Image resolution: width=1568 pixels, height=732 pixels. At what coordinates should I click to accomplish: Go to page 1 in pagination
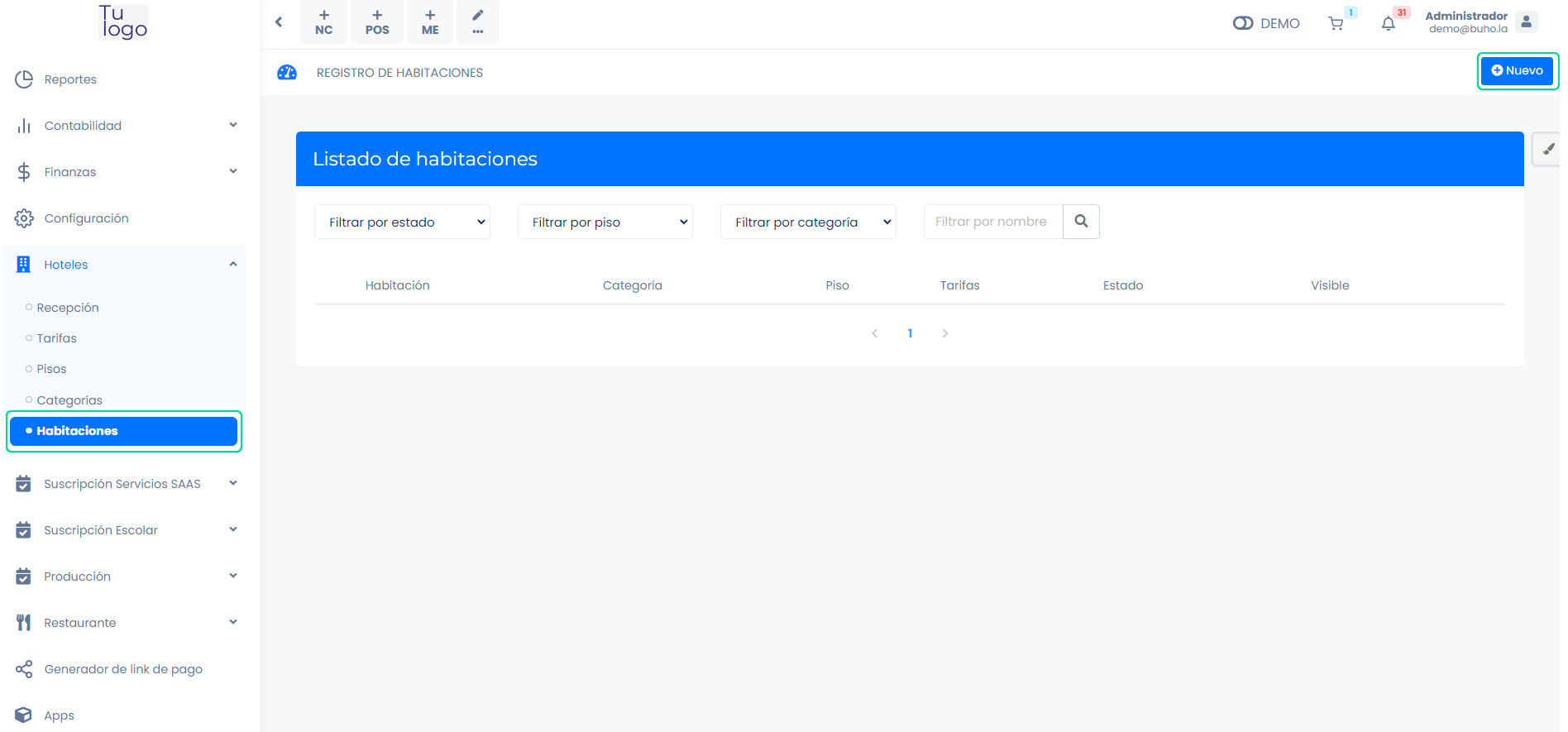[x=910, y=333]
